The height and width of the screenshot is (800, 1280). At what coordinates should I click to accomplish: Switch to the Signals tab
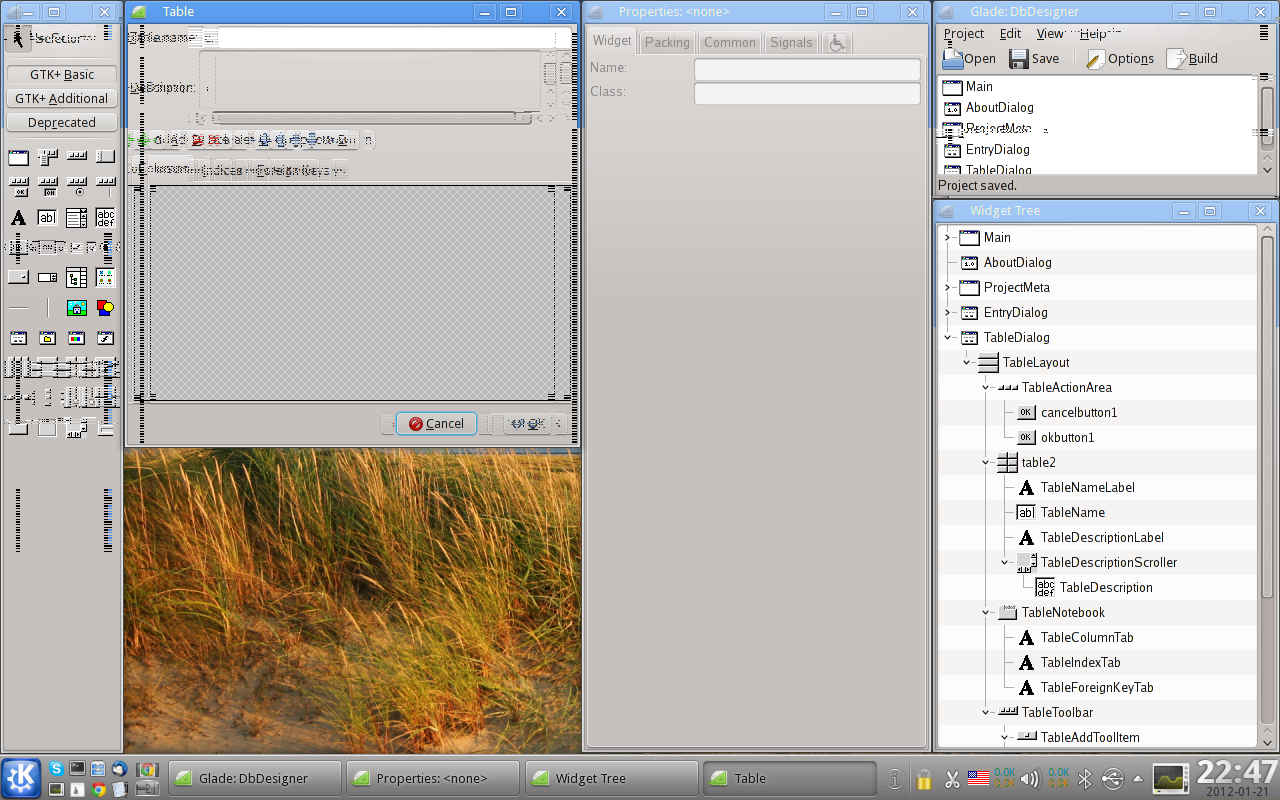coord(791,42)
